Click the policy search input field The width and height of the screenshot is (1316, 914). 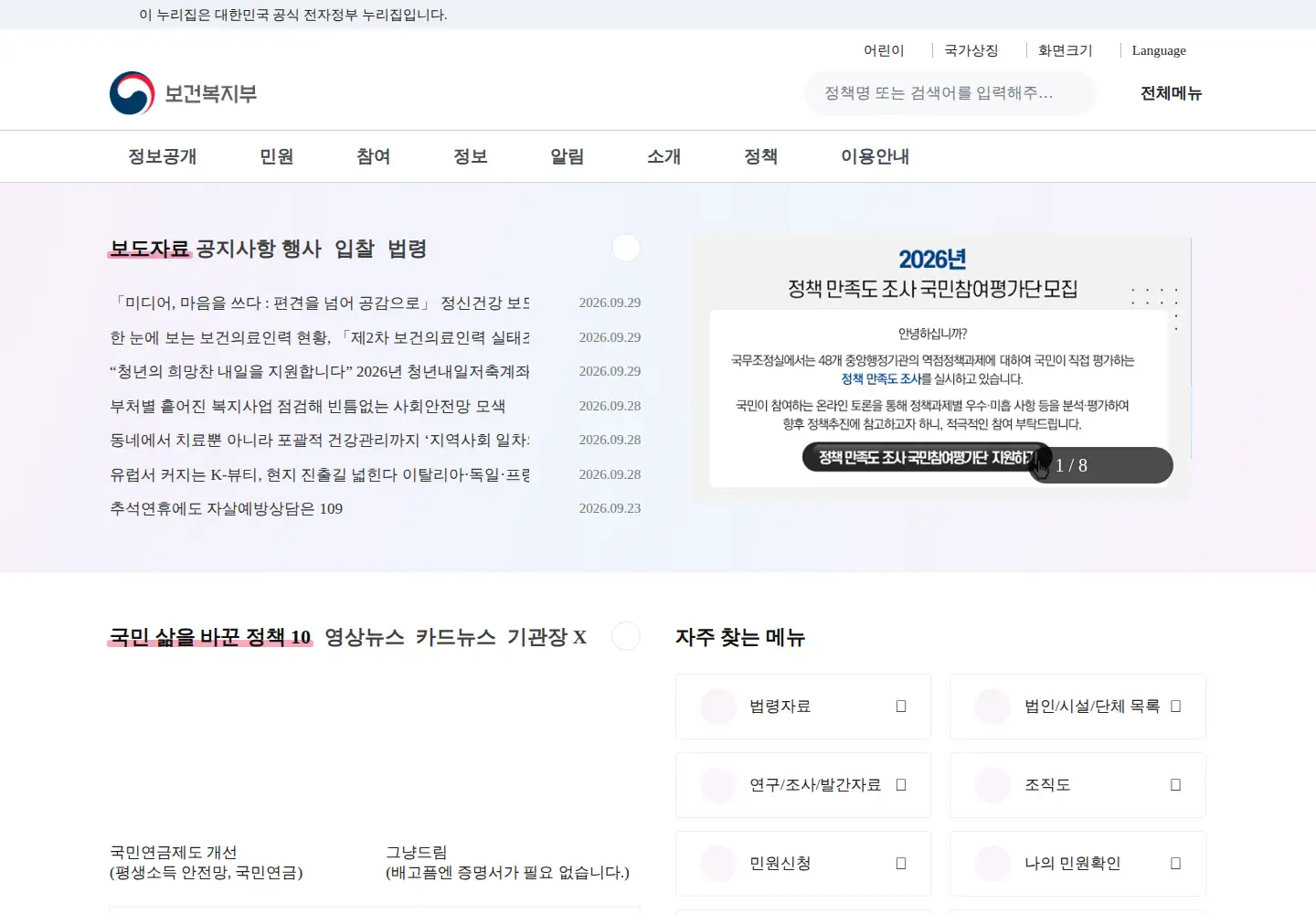[950, 93]
